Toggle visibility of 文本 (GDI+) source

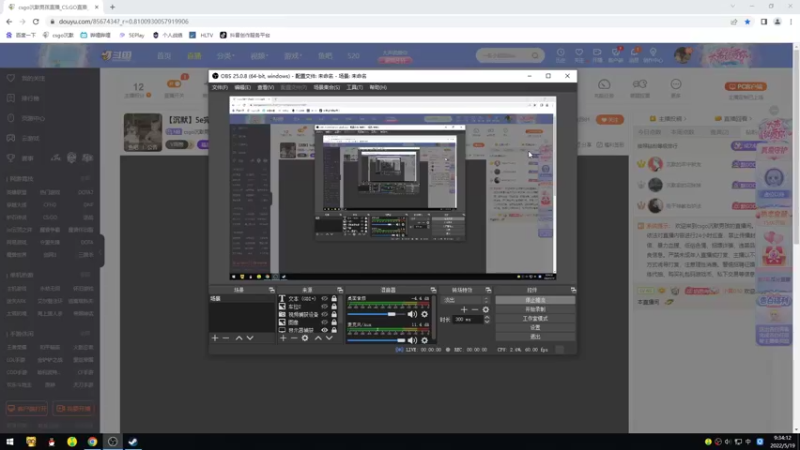(x=324, y=298)
